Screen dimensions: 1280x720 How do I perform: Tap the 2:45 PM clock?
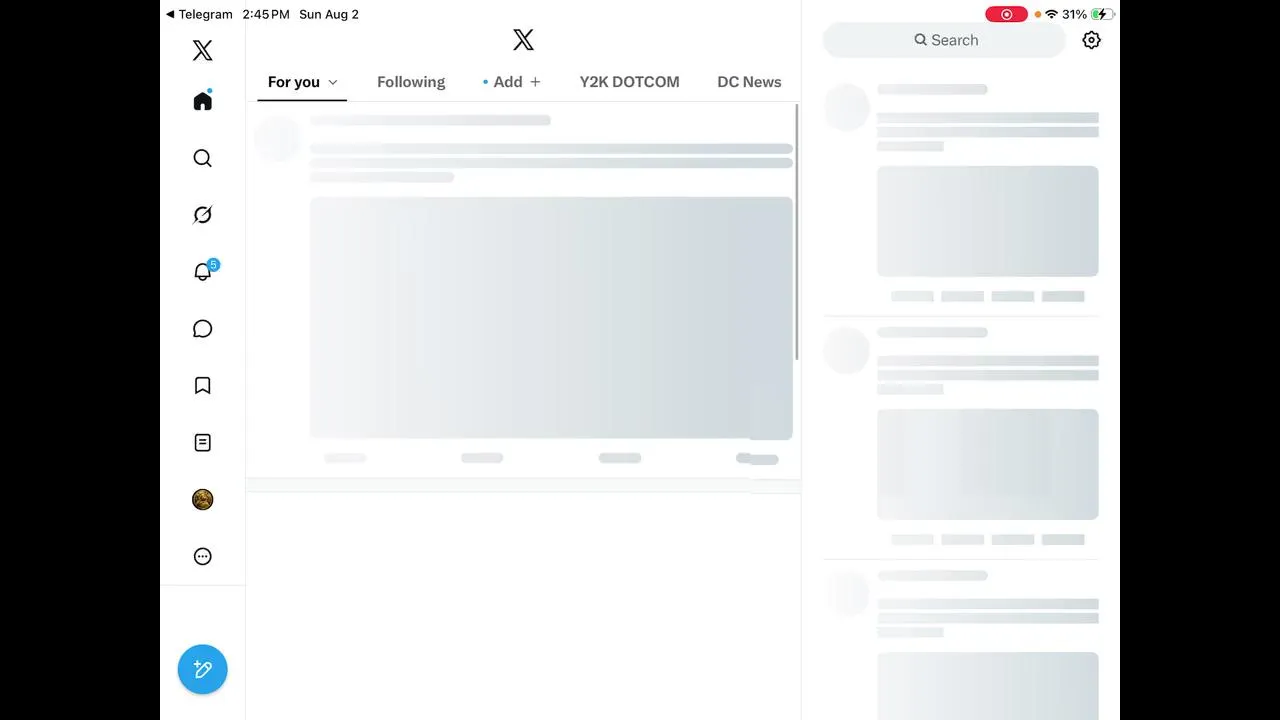[266, 14]
